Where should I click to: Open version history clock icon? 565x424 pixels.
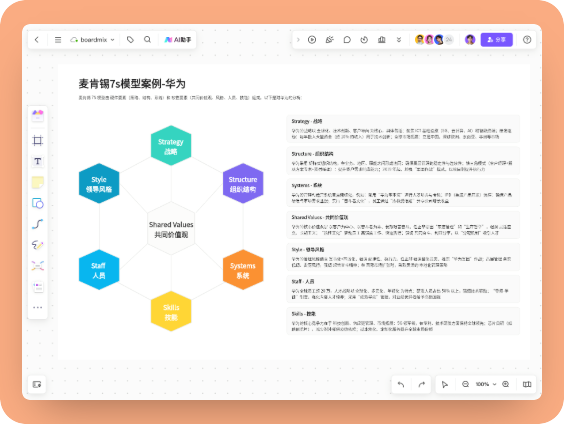364,40
